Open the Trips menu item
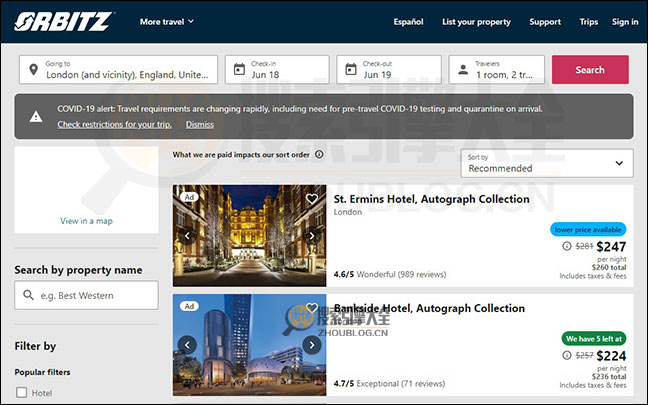 (588, 21)
